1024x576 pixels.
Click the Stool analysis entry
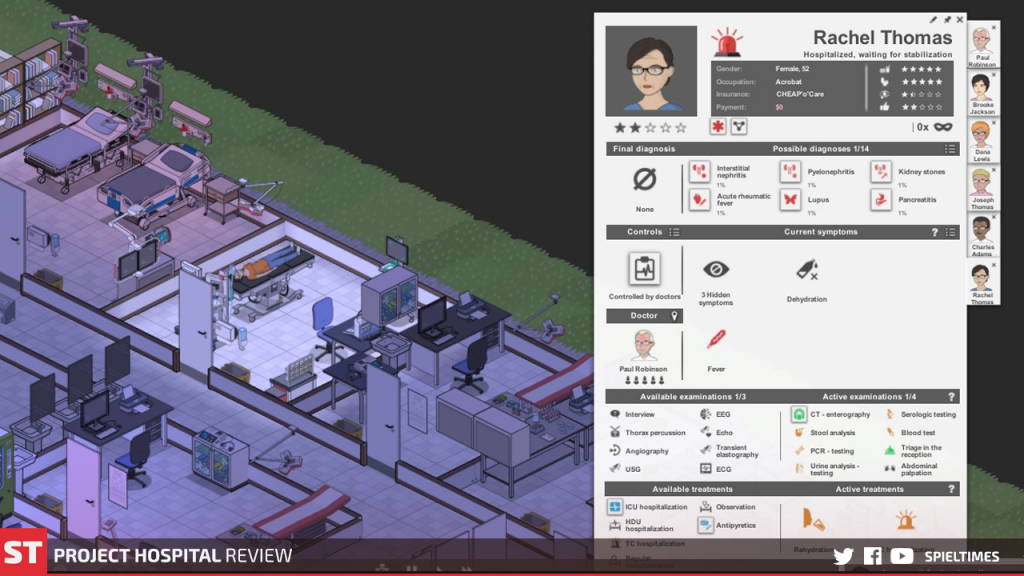click(x=824, y=432)
